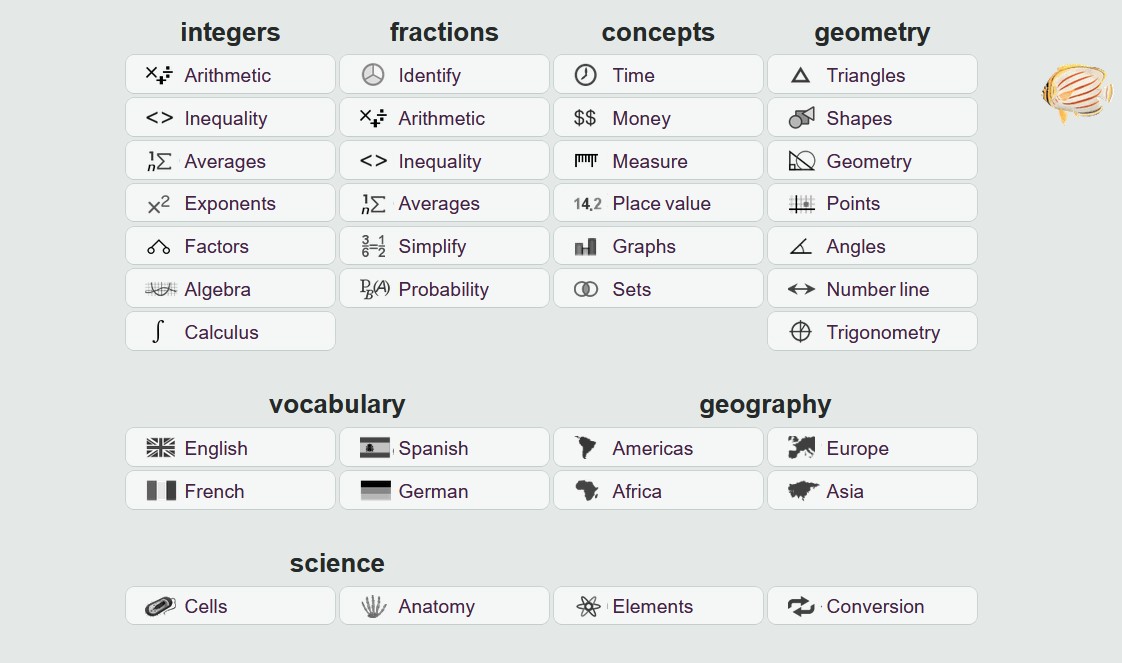Viewport: 1122px width, 663px height.
Task: Click the striped fish image
Action: click(1077, 93)
